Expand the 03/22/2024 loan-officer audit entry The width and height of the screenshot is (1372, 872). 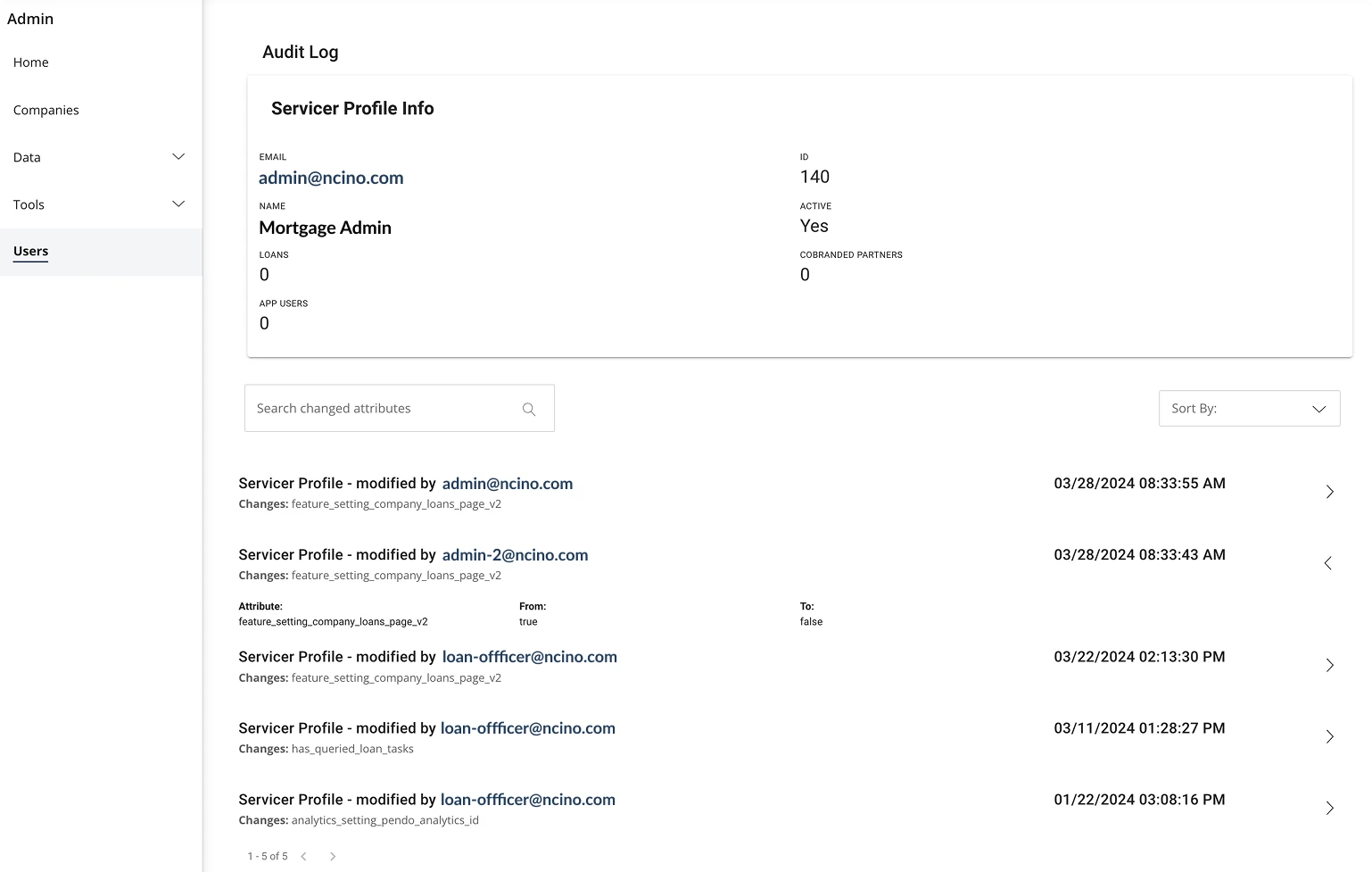pos(1328,665)
